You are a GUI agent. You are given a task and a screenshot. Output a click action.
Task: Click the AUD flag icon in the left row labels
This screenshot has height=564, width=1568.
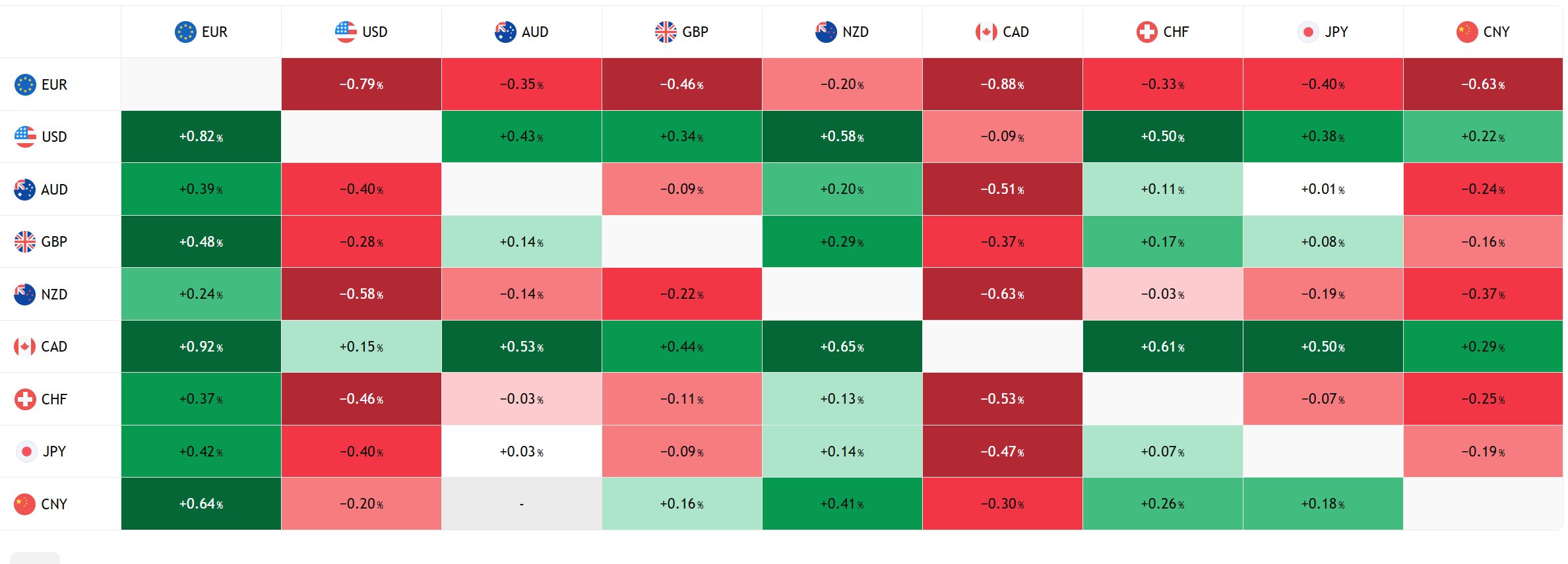[25, 189]
